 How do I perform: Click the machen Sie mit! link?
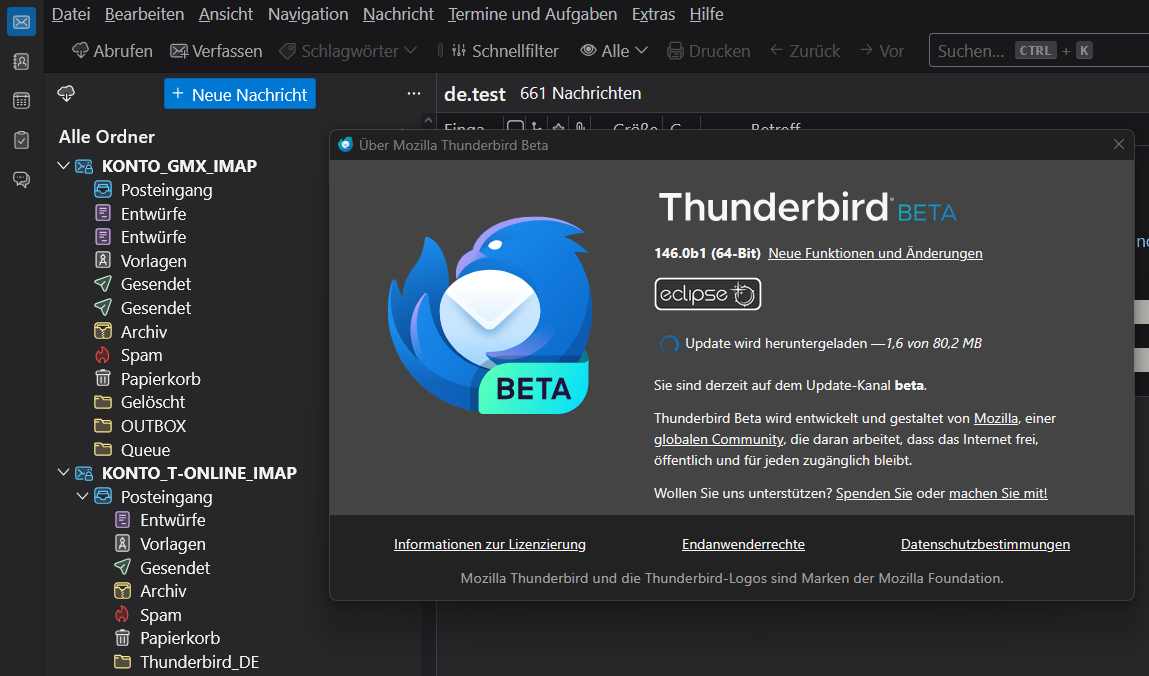998,494
